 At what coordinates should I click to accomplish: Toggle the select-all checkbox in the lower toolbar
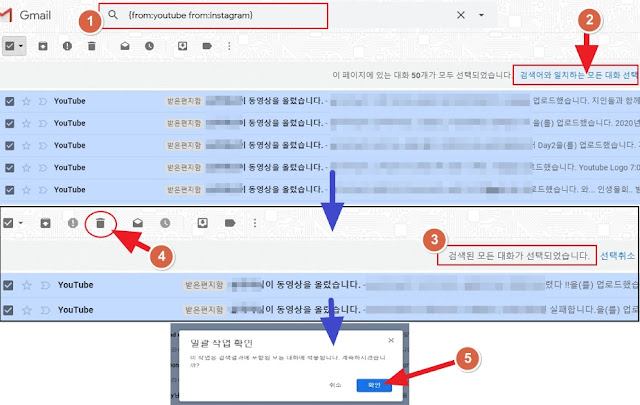coord(8,223)
